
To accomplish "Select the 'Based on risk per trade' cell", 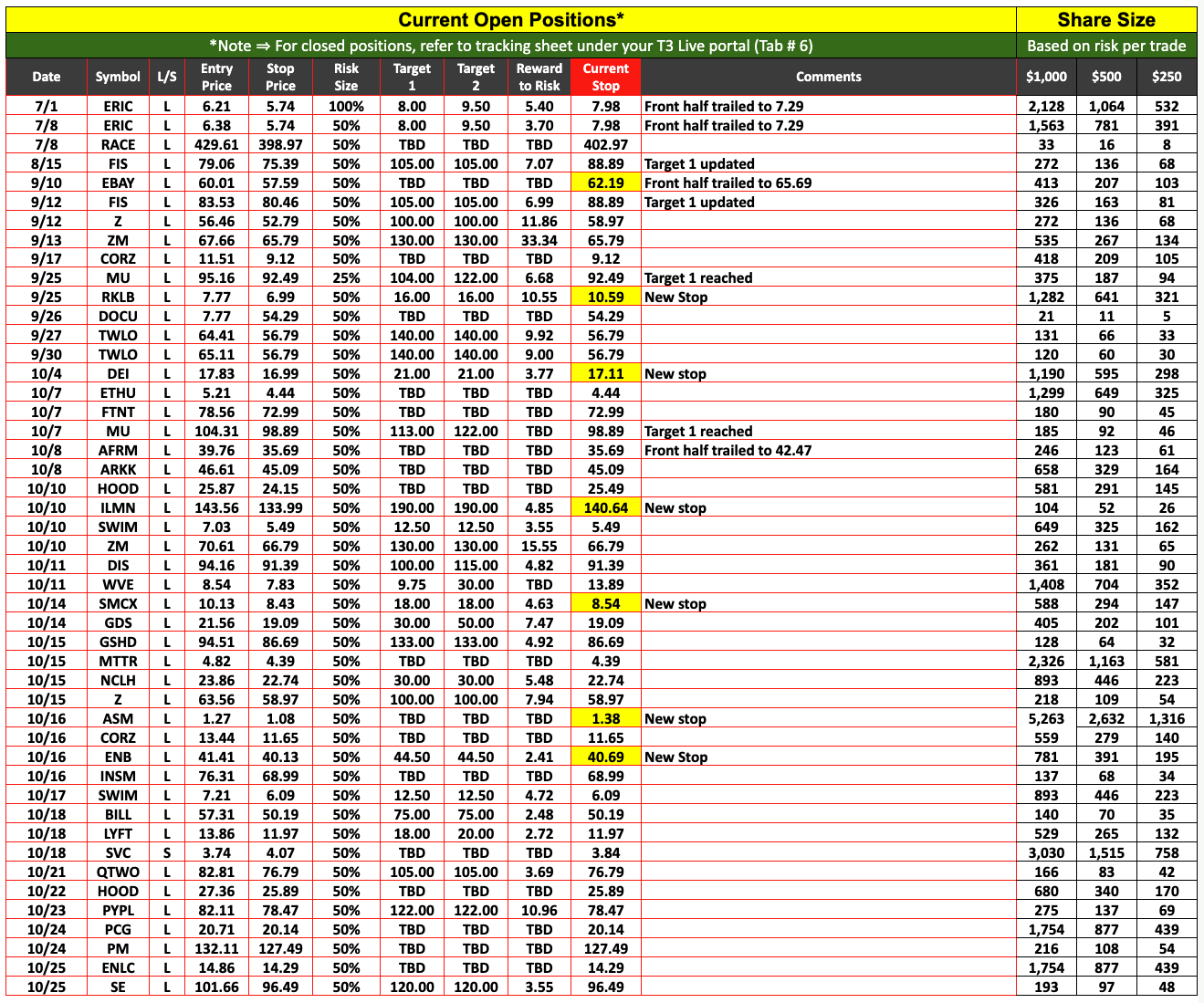I will click(x=1105, y=46).
